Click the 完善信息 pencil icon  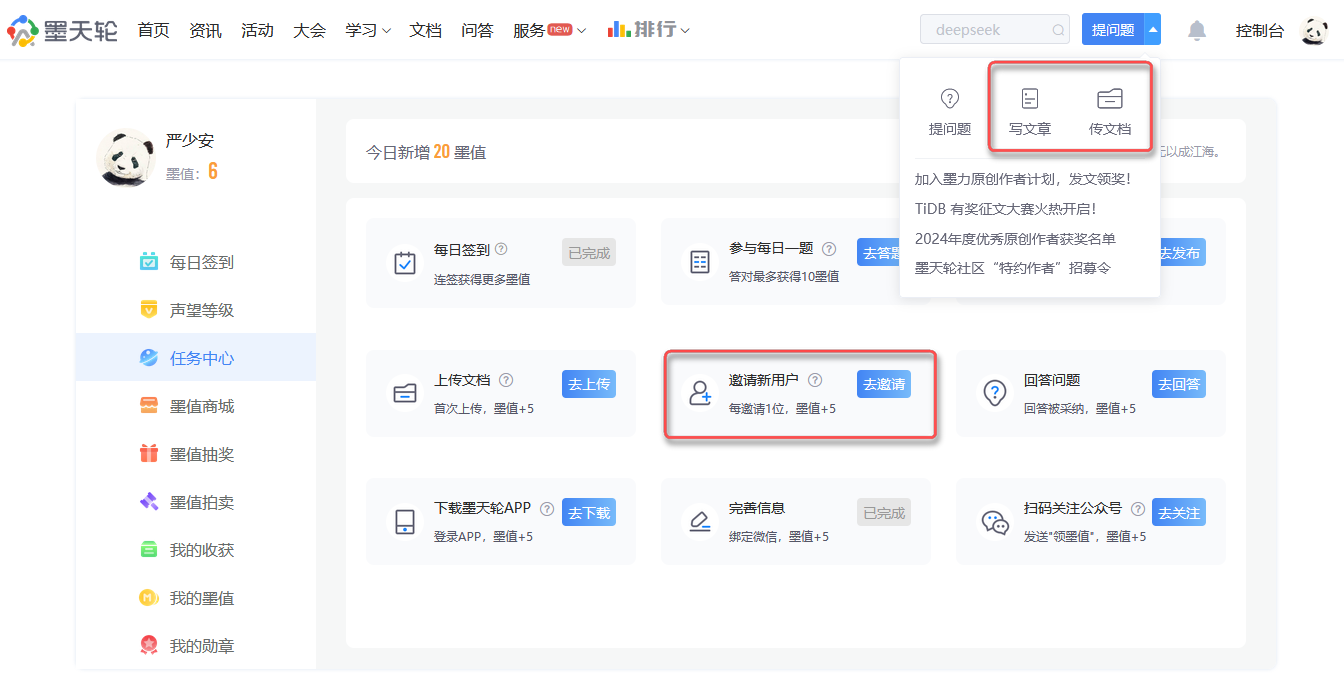click(700, 522)
